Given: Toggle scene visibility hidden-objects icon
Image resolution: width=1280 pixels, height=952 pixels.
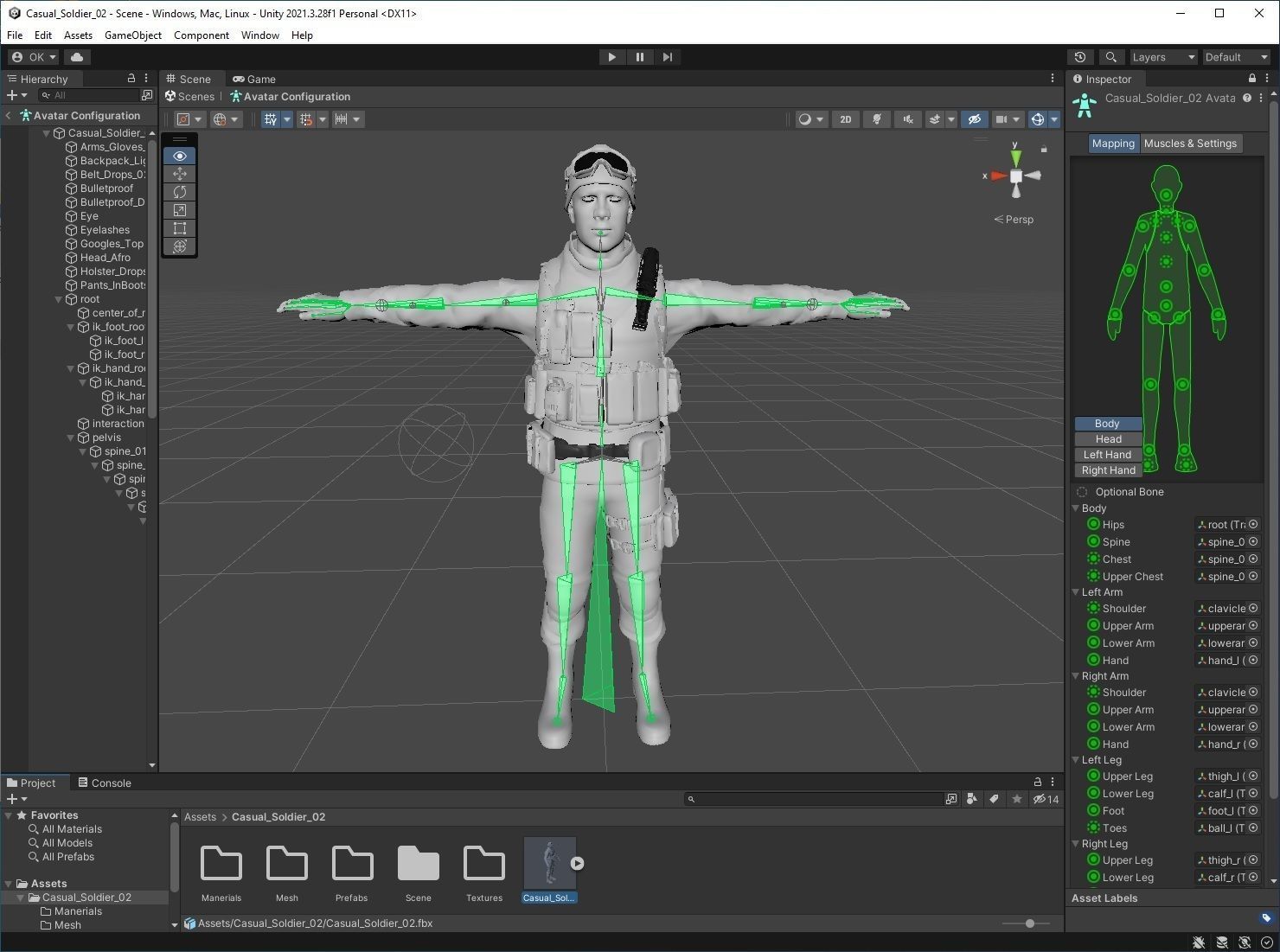Looking at the screenshot, I should pos(974,119).
